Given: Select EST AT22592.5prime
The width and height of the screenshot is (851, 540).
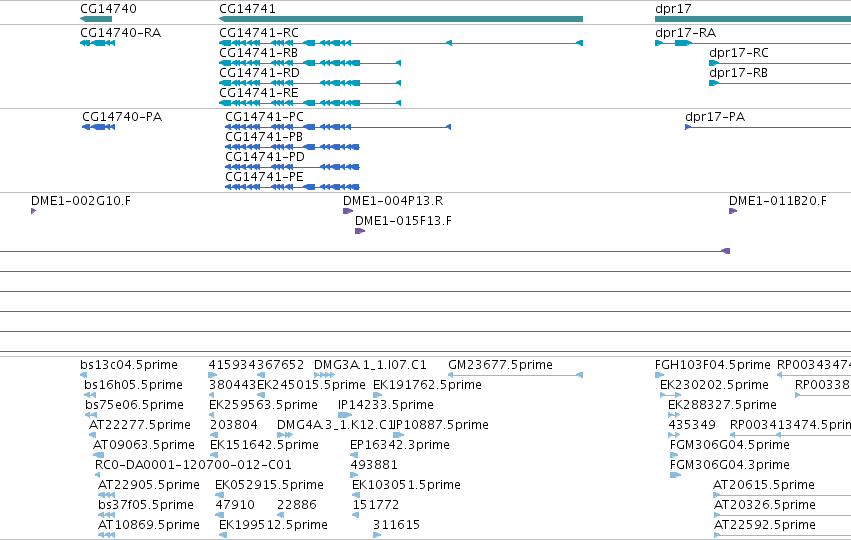Looking at the screenshot, I should pos(764,525).
